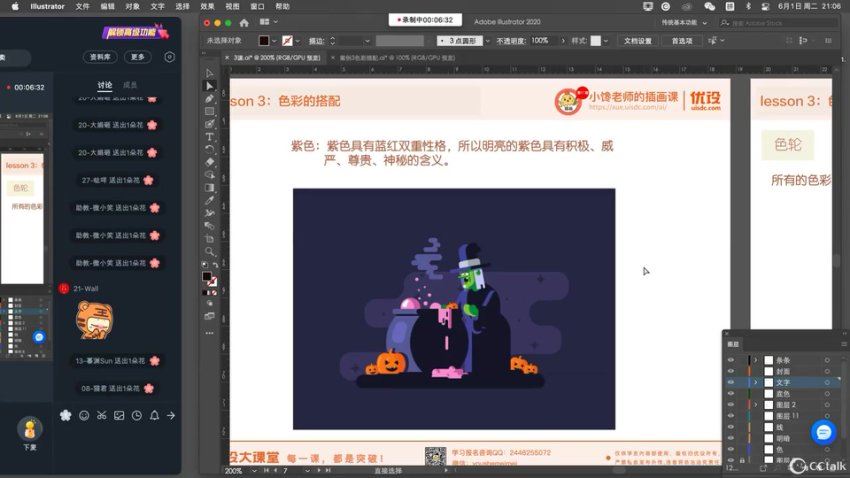Image resolution: width=850 pixels, height=478 pixels.
Task: Open the 窗口 menu
Action: point(257,7)
